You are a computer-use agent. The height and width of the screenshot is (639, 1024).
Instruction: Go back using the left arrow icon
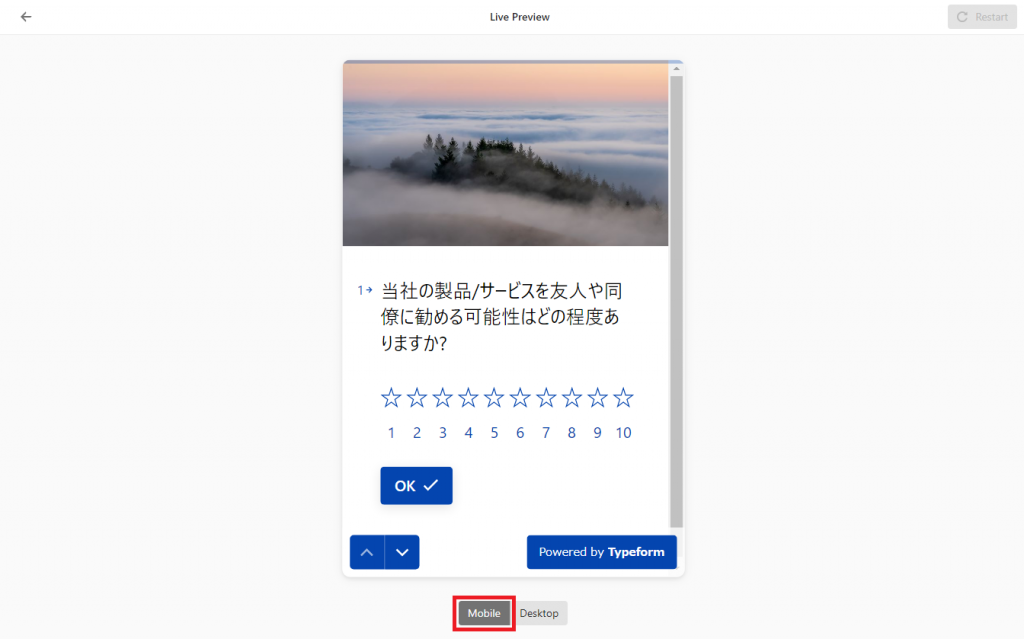[x=25, y=17]
